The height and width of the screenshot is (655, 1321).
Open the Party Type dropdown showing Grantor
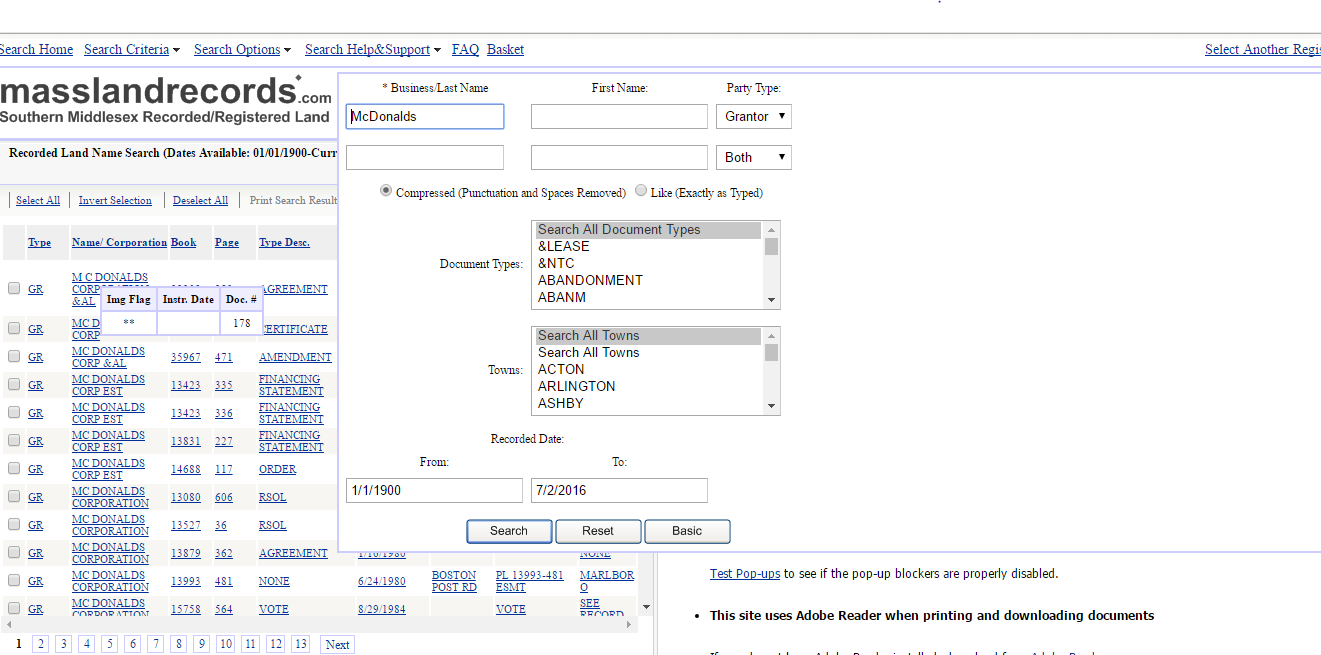tap(753, 116)
